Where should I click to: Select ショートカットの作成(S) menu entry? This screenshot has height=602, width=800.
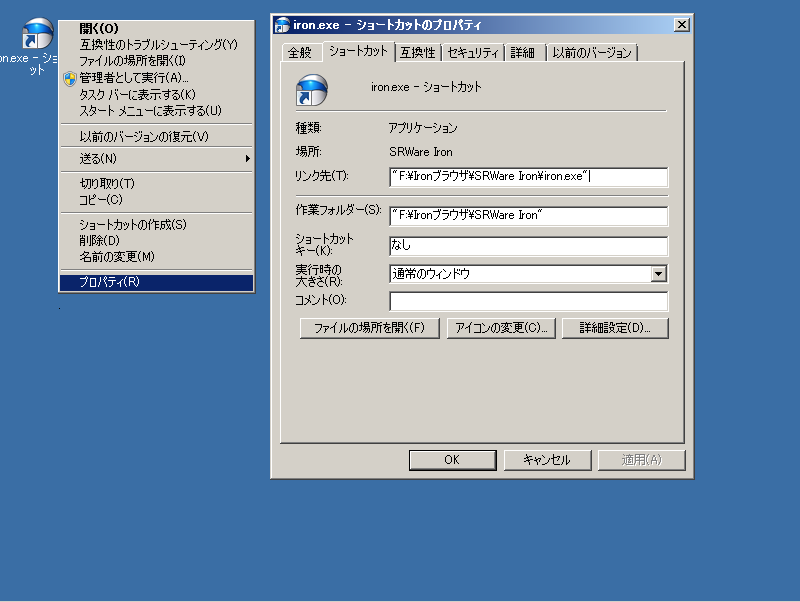pos(157,224)
